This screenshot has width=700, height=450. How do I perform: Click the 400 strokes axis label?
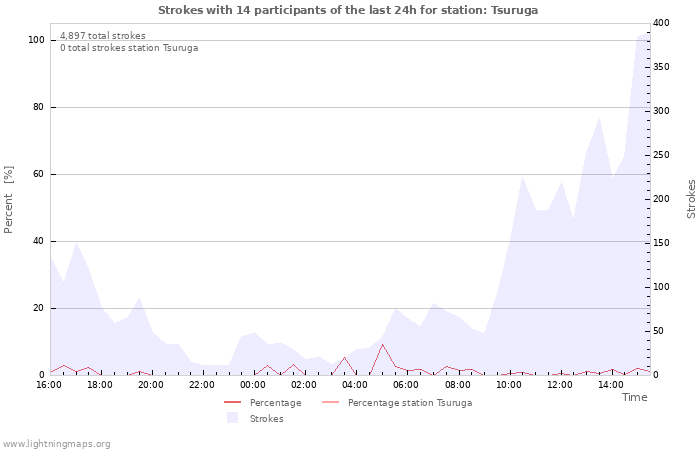pyautogui.click(x=662, y=23)
